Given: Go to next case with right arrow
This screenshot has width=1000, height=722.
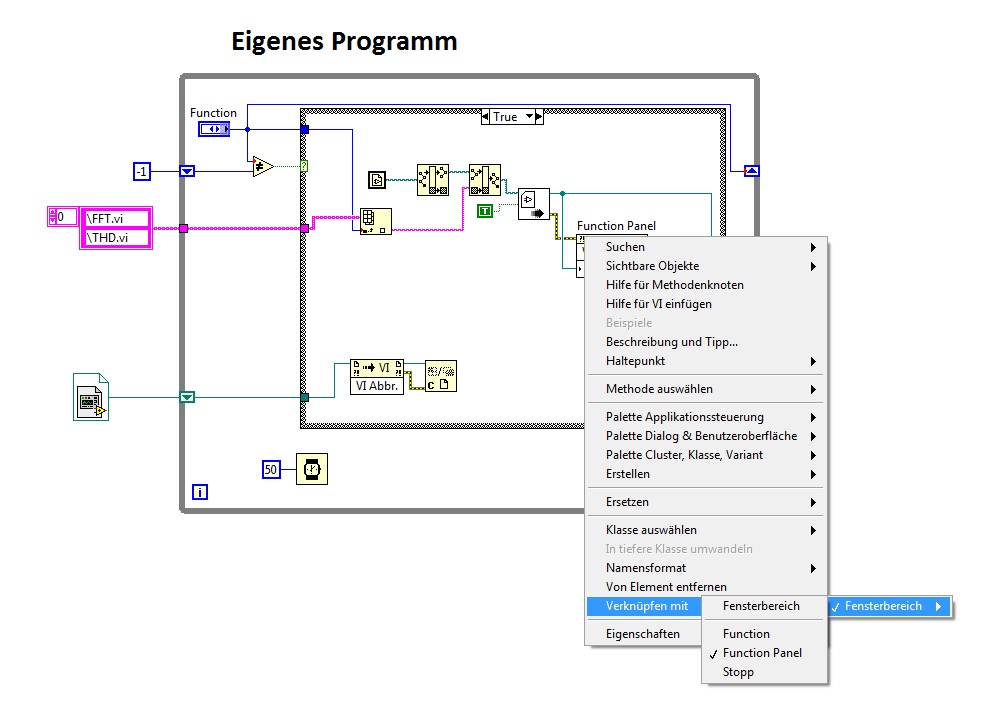Looking at the screenshot, I should click(x=539, y=117).
